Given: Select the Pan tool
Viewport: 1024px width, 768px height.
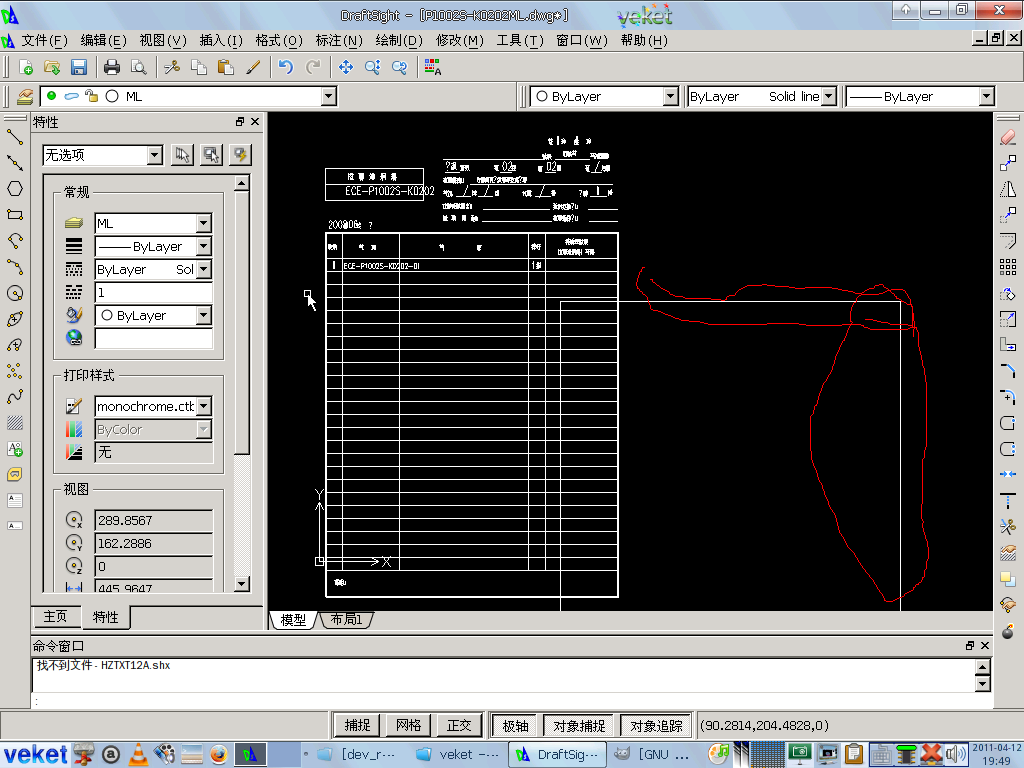Looking at the screenshot, I should pos(345,67).
